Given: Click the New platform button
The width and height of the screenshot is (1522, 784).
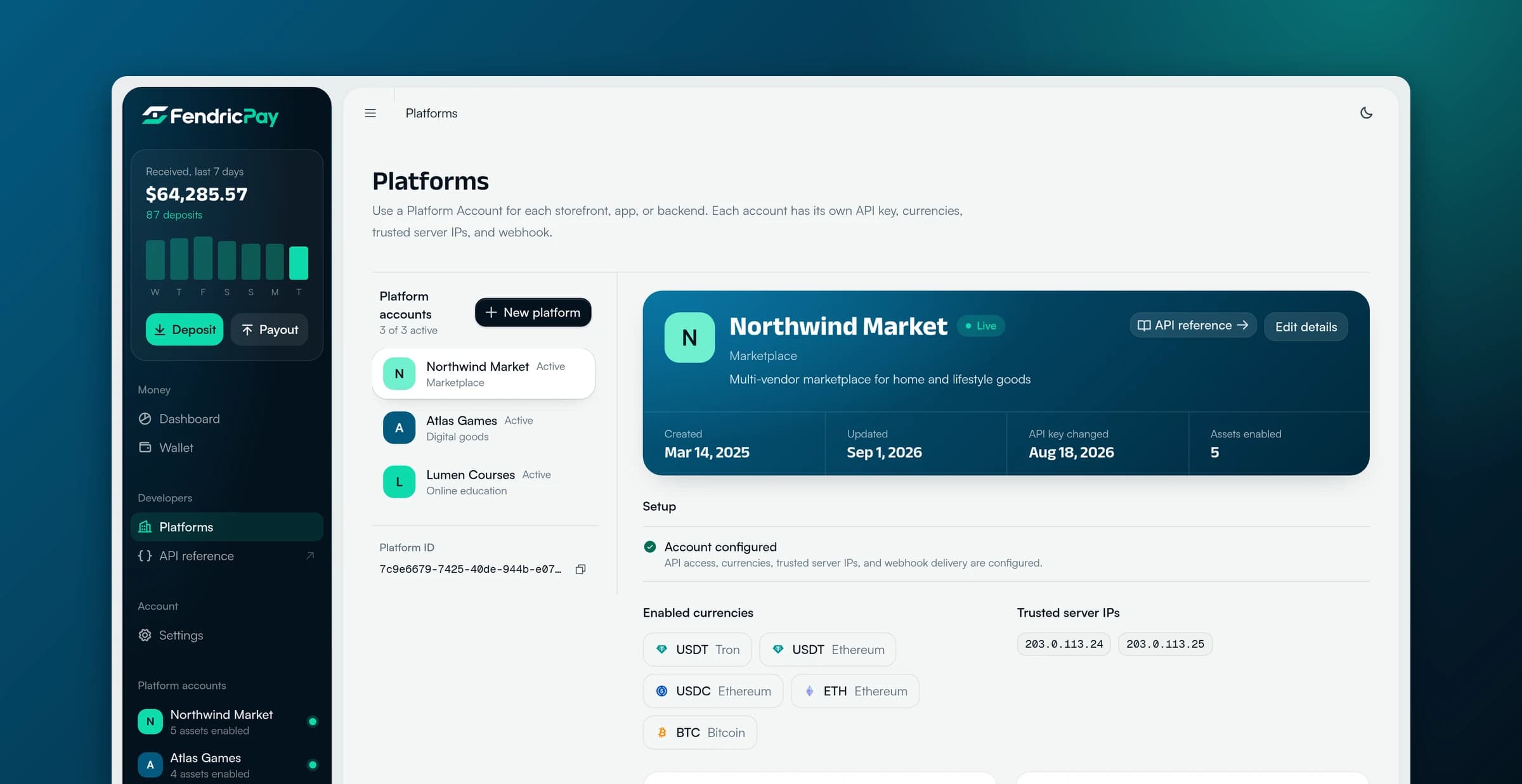Looking at the screenshot, I should 533,312.
